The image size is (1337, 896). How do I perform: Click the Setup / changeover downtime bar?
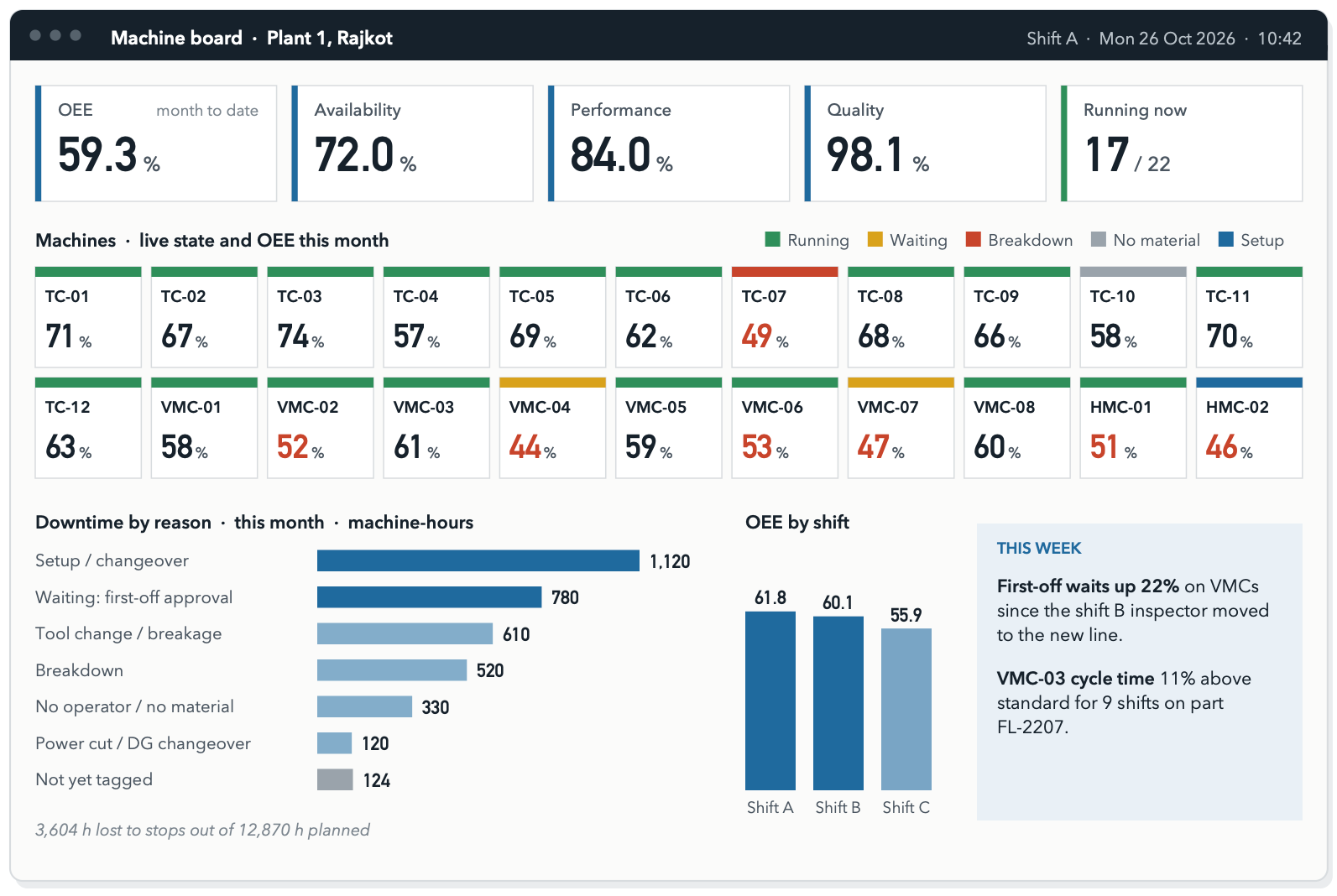(478, 560)
